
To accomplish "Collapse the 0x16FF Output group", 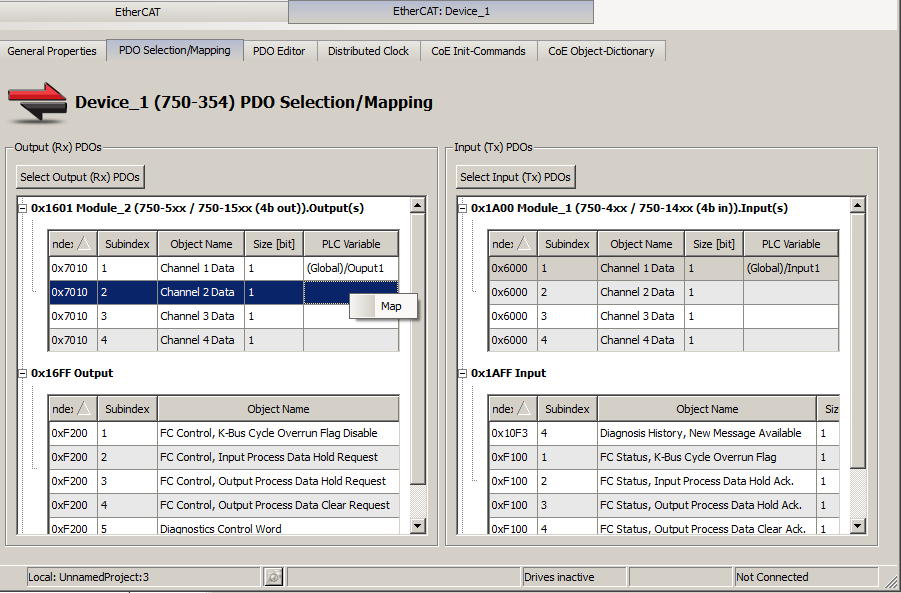I will (22, 373).
